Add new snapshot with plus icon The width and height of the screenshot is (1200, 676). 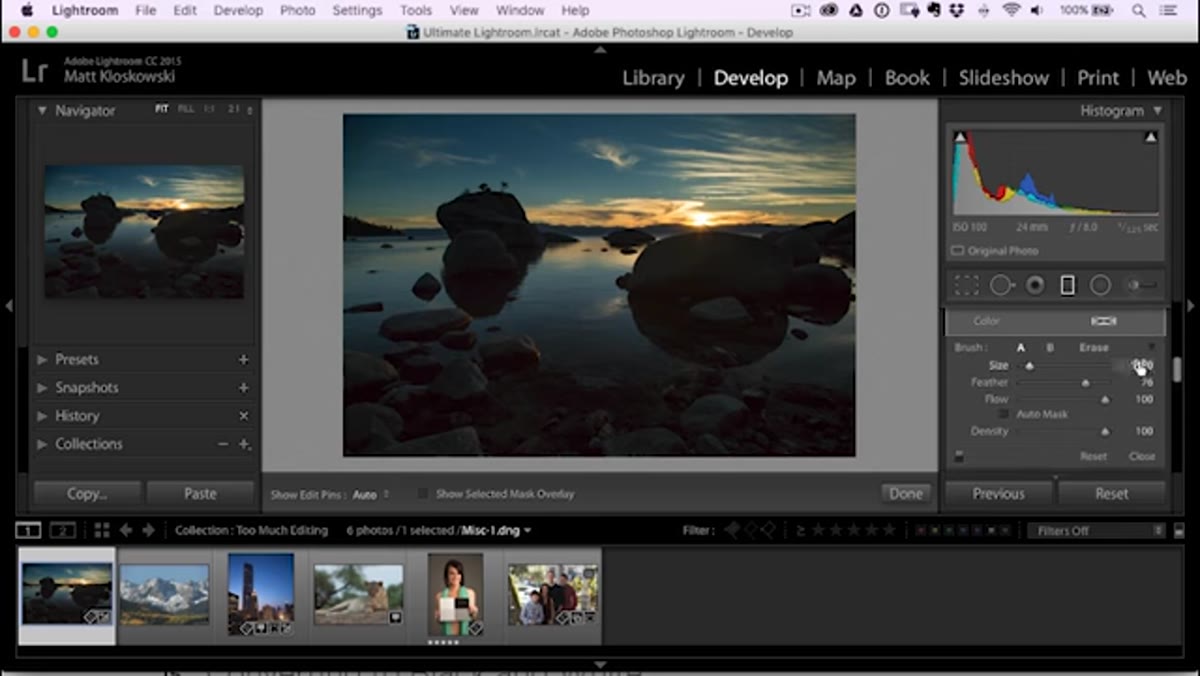pos(243,388)
